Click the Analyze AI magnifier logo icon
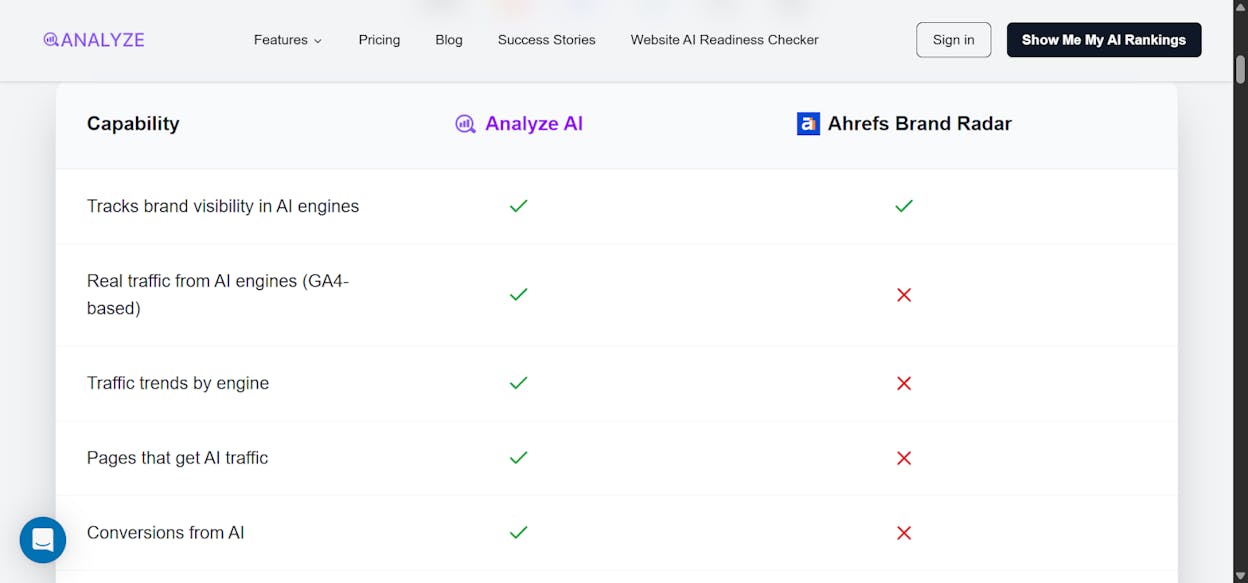Screen dimensions: 1248x583 465,124
